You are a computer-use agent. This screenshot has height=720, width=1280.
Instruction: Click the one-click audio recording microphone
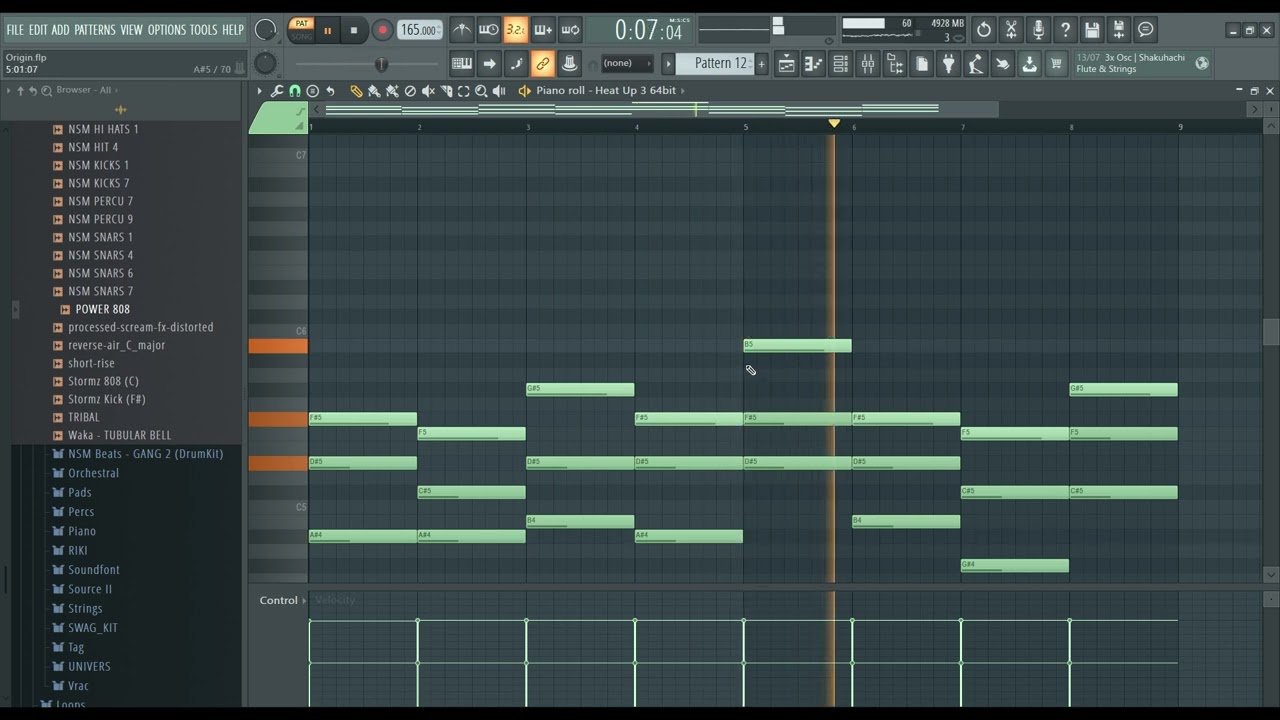coord(1038,30)
